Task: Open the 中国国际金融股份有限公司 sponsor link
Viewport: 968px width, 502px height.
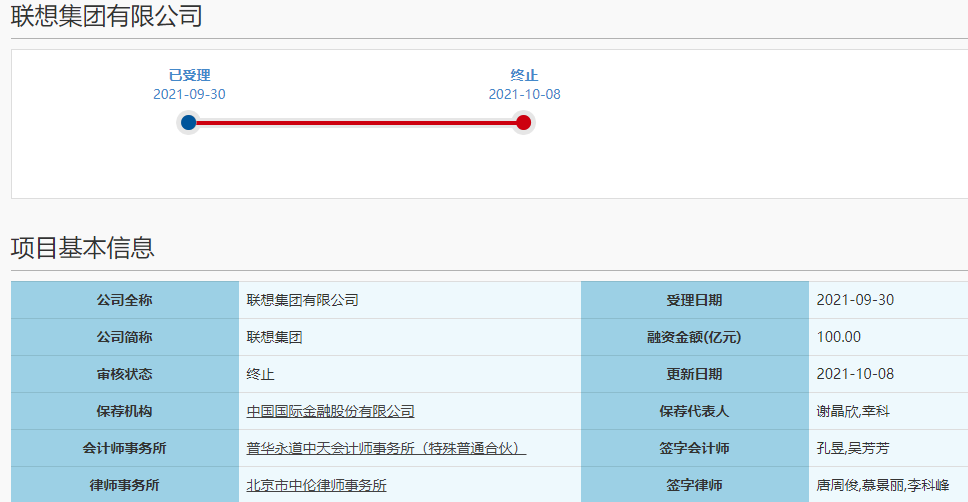Action: point(330,411)
